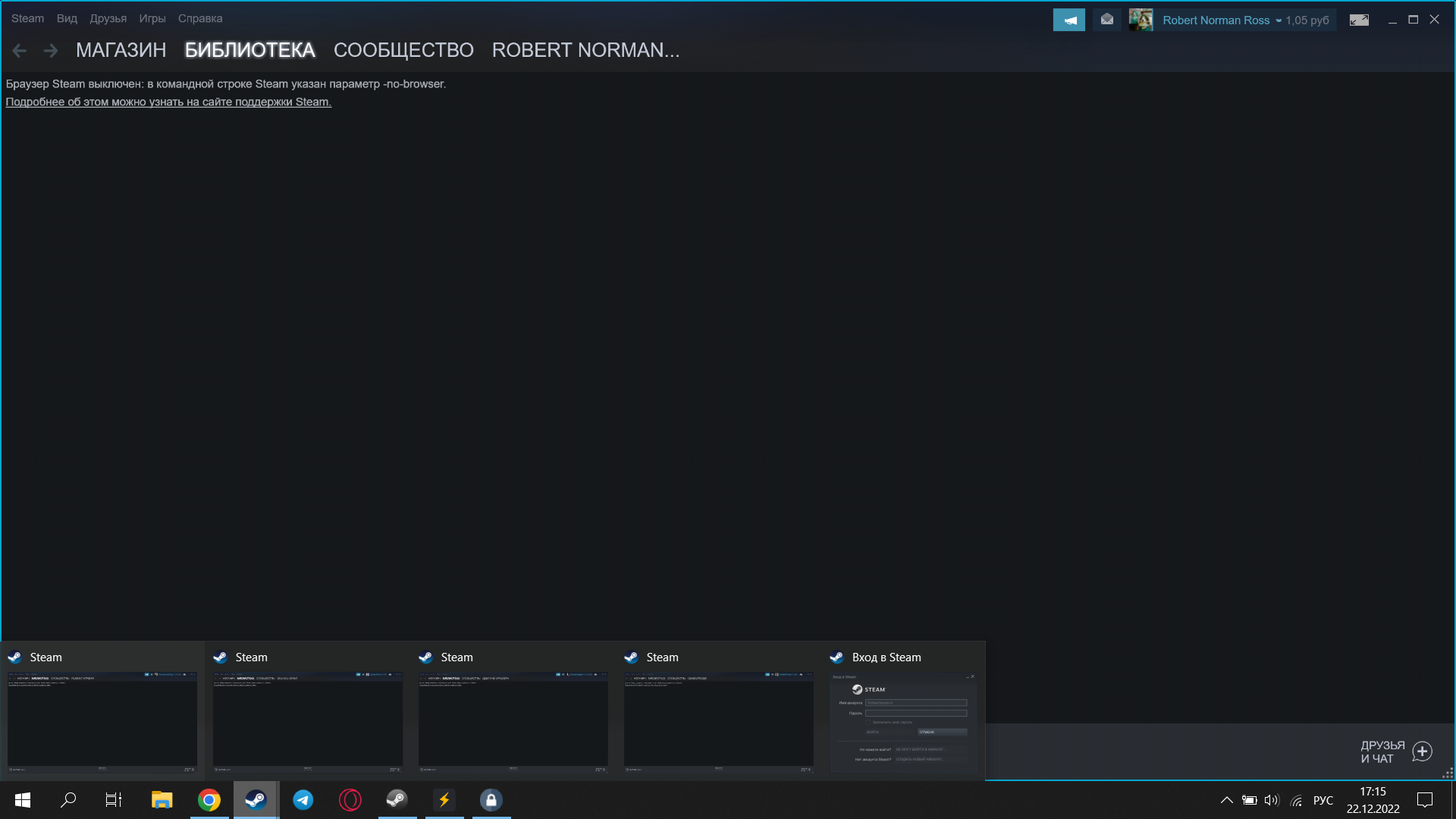
Task: Open the Windows notification center
Action: pyautogui.click(x=1425, y=800)
